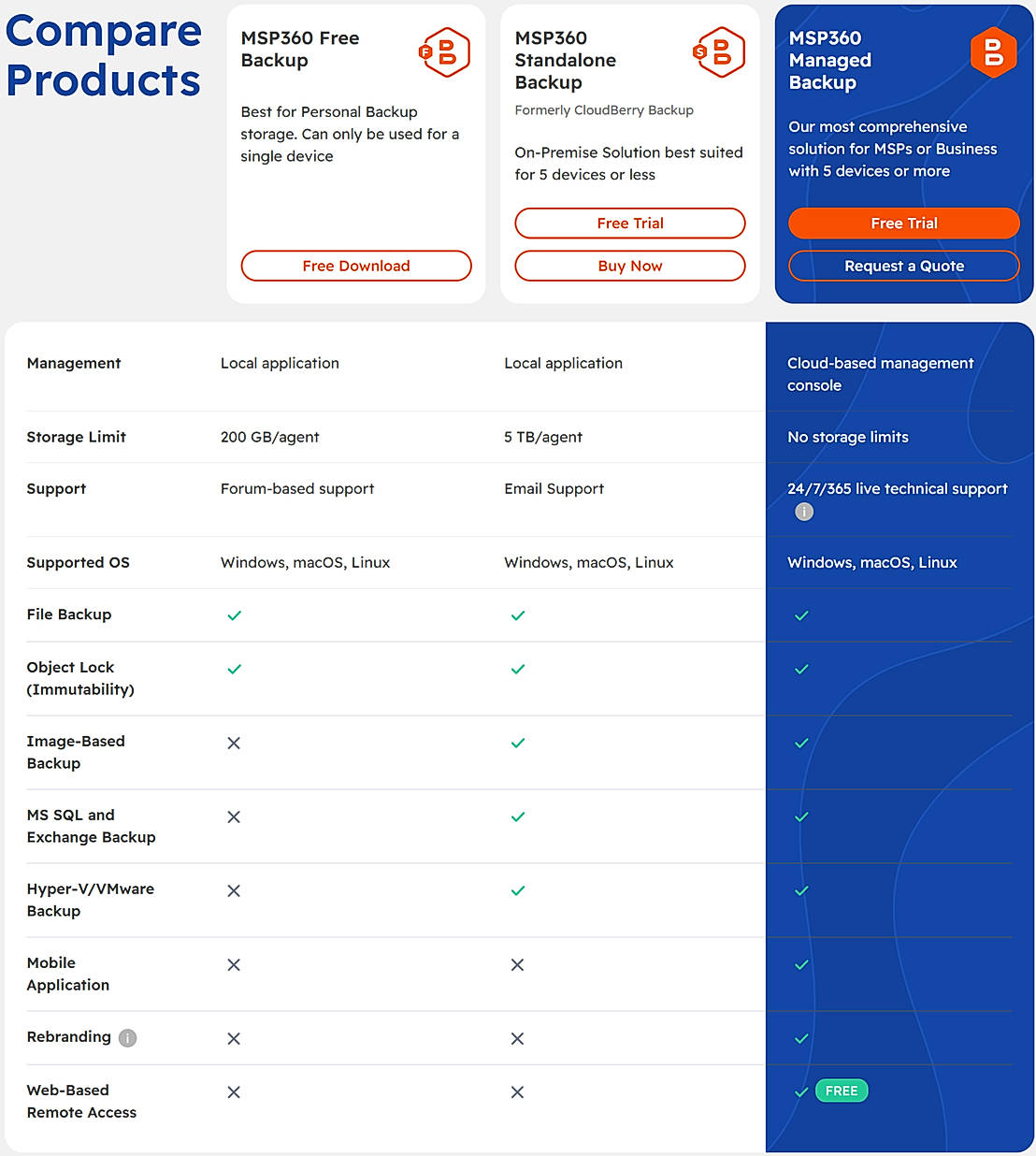Click Free Backup X mark for MS SQL Backup
Image resolution: width=1036 pixels, height=1156 pixels.
[234, 817]
